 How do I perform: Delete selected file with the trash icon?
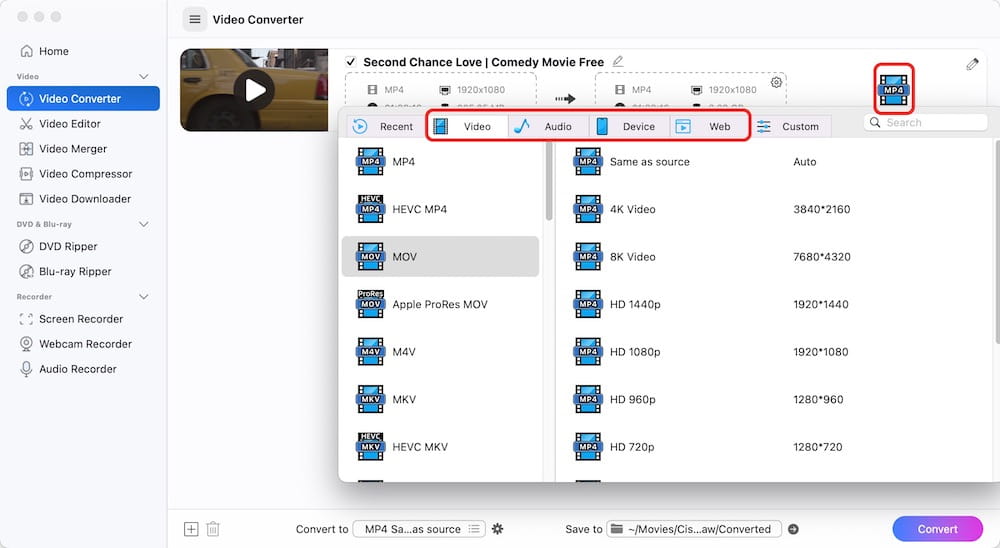tap(213, 529)
